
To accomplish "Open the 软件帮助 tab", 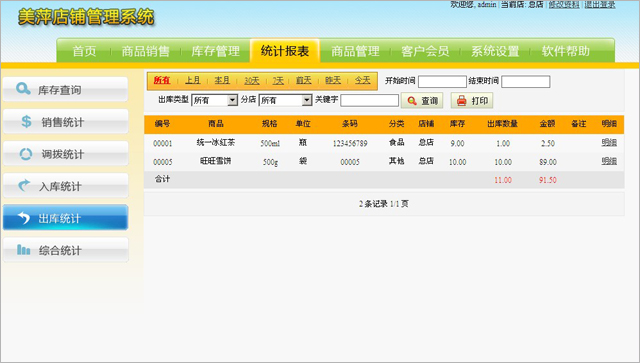I will (x=565, y=51).
